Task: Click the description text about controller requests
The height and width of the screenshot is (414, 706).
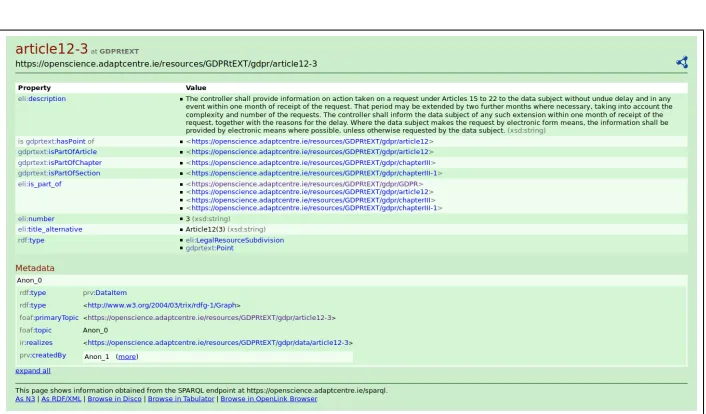Action: click(x=429, y=114)
